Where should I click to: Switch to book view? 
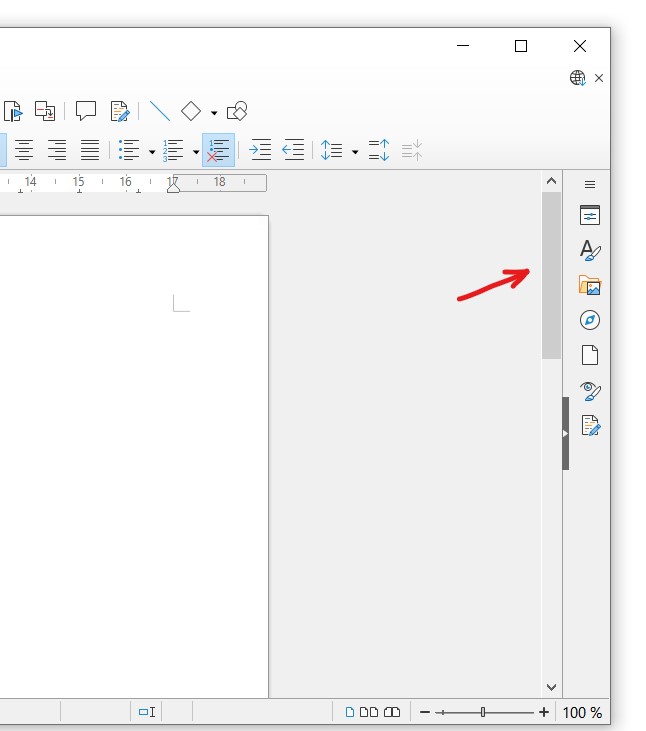coord(392,712)
